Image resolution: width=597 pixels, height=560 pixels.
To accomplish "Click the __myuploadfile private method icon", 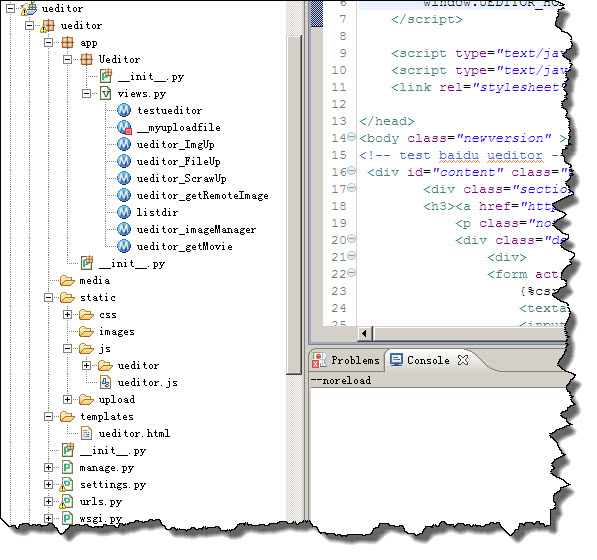I will 124,127.
